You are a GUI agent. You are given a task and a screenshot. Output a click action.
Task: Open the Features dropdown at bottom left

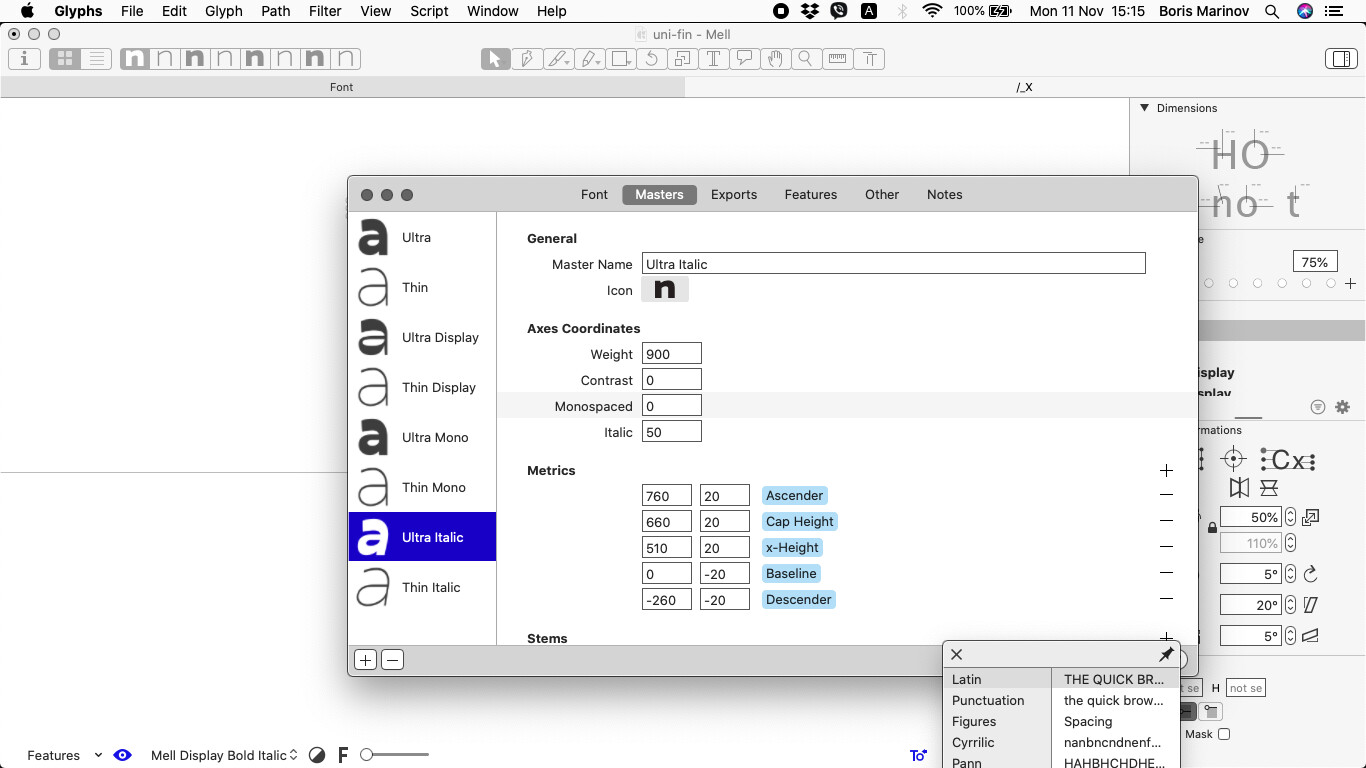64,755
